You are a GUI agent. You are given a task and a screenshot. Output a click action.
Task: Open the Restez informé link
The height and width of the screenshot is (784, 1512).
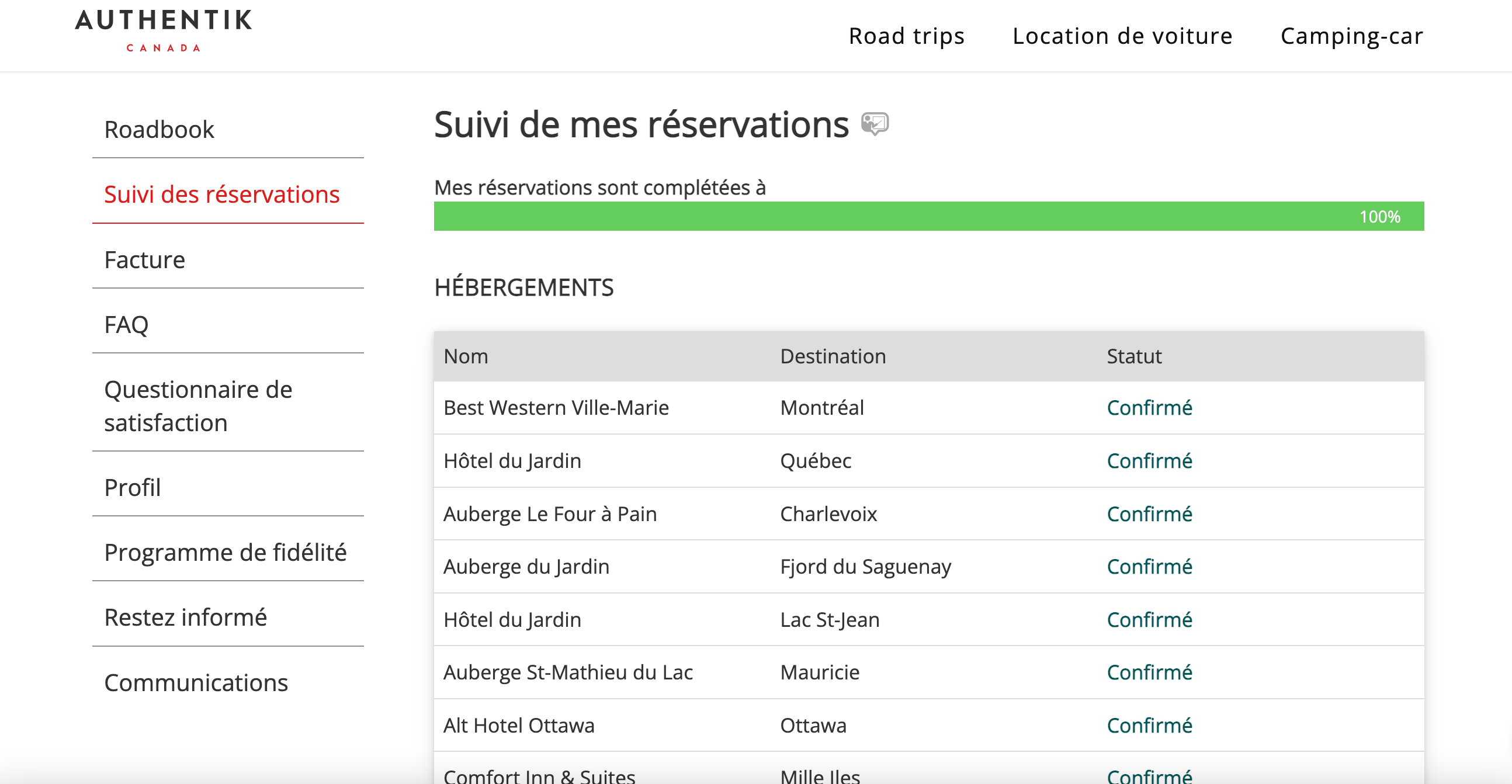[x=228, y=618]
